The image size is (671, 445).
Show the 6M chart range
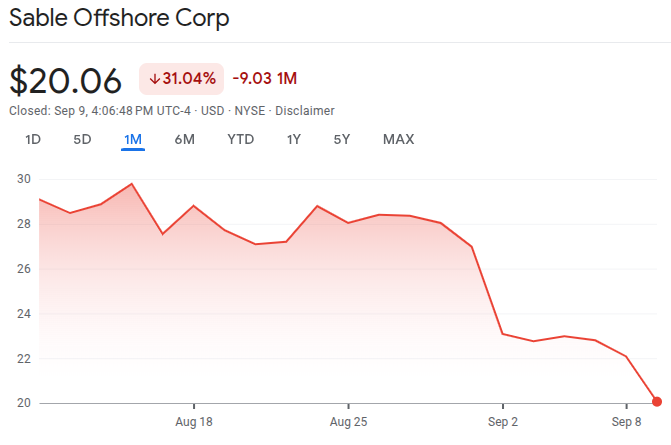click(184, 139)
